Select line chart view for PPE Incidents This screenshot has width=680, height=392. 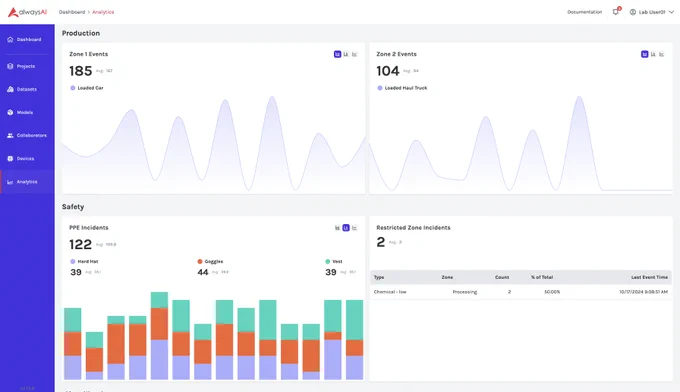[354, 228]
